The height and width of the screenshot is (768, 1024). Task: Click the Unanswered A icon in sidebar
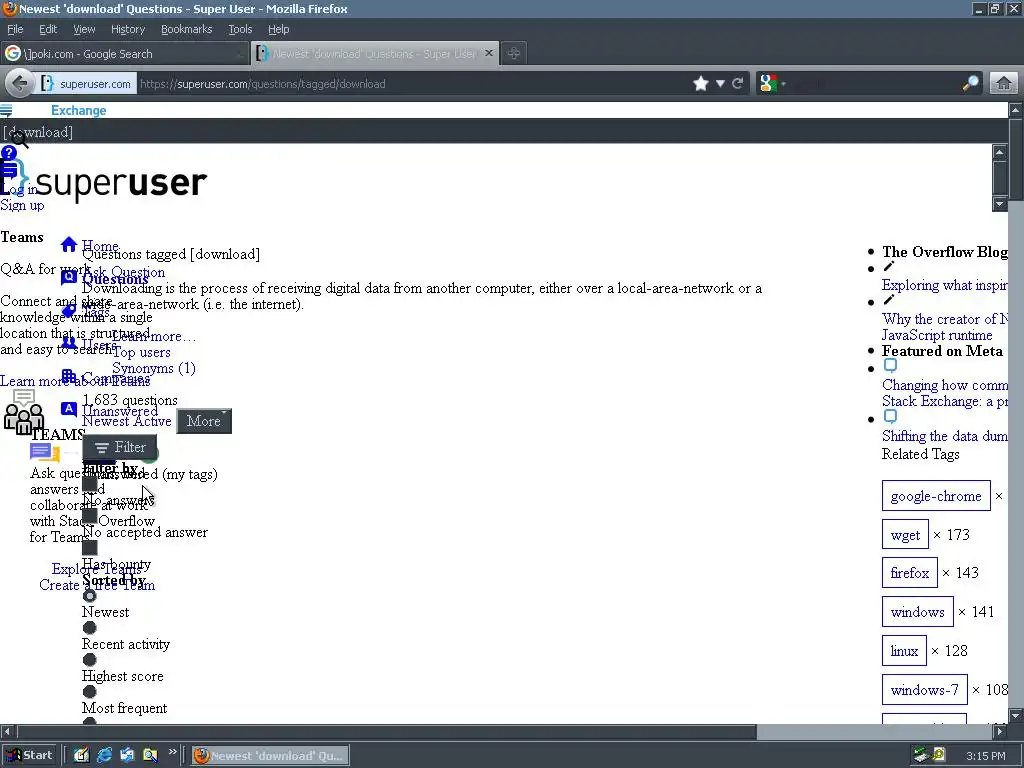pos(69,409)
